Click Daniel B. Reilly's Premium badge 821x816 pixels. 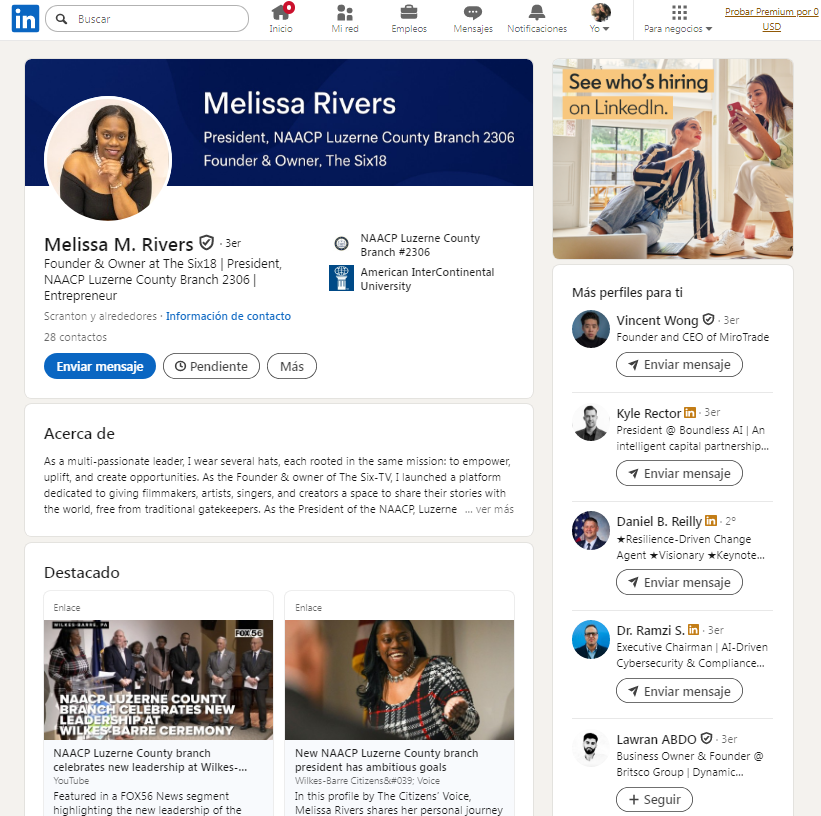click(711, 521)
